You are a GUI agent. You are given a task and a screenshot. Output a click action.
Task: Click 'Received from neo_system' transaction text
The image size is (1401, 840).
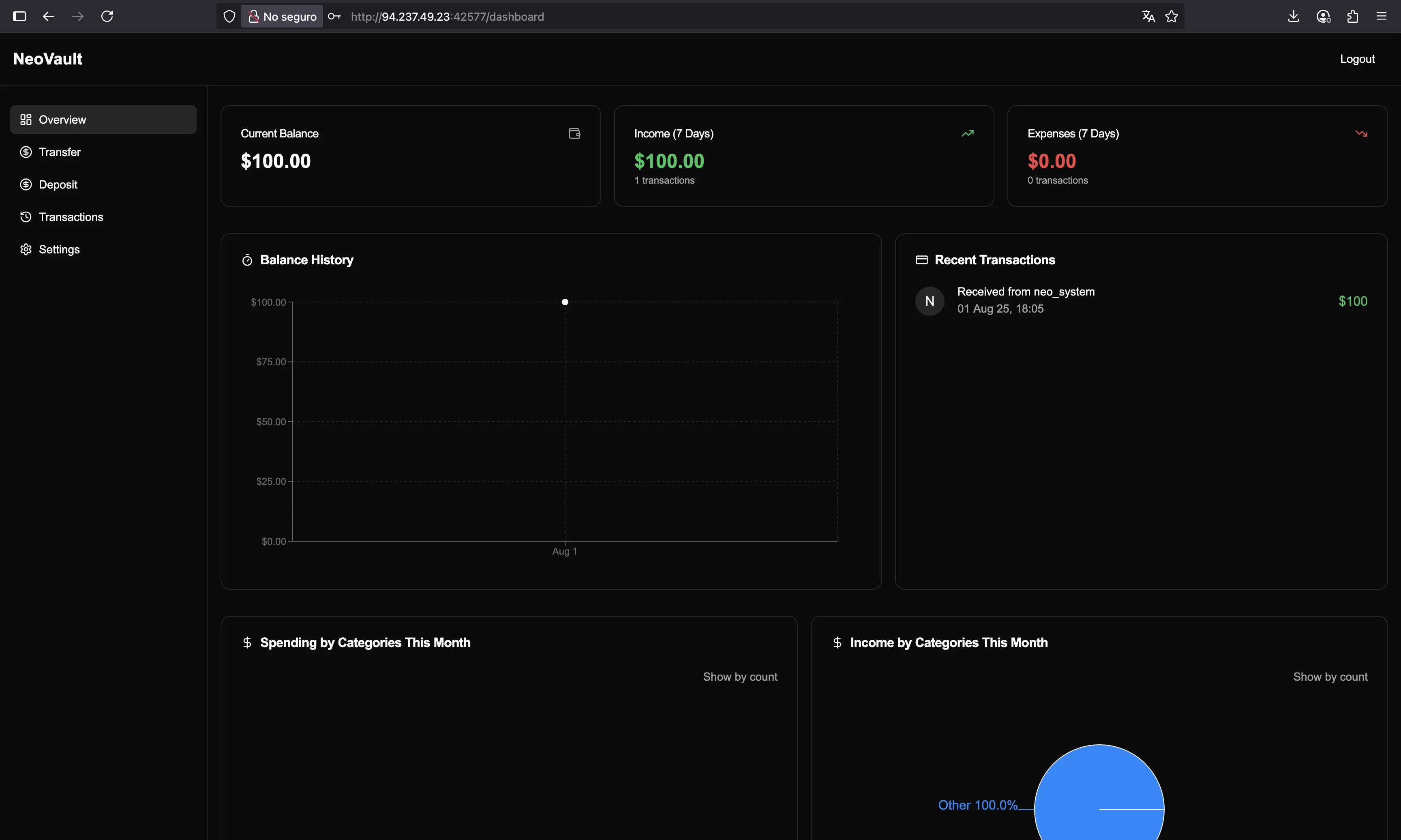[1026, 291]
